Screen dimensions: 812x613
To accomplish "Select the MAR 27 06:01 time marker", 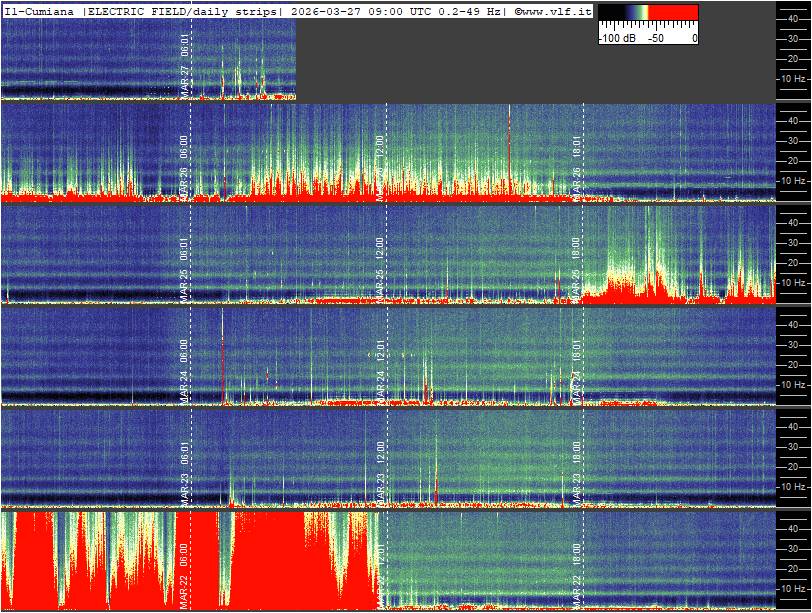I will click(x=185, y=63).
